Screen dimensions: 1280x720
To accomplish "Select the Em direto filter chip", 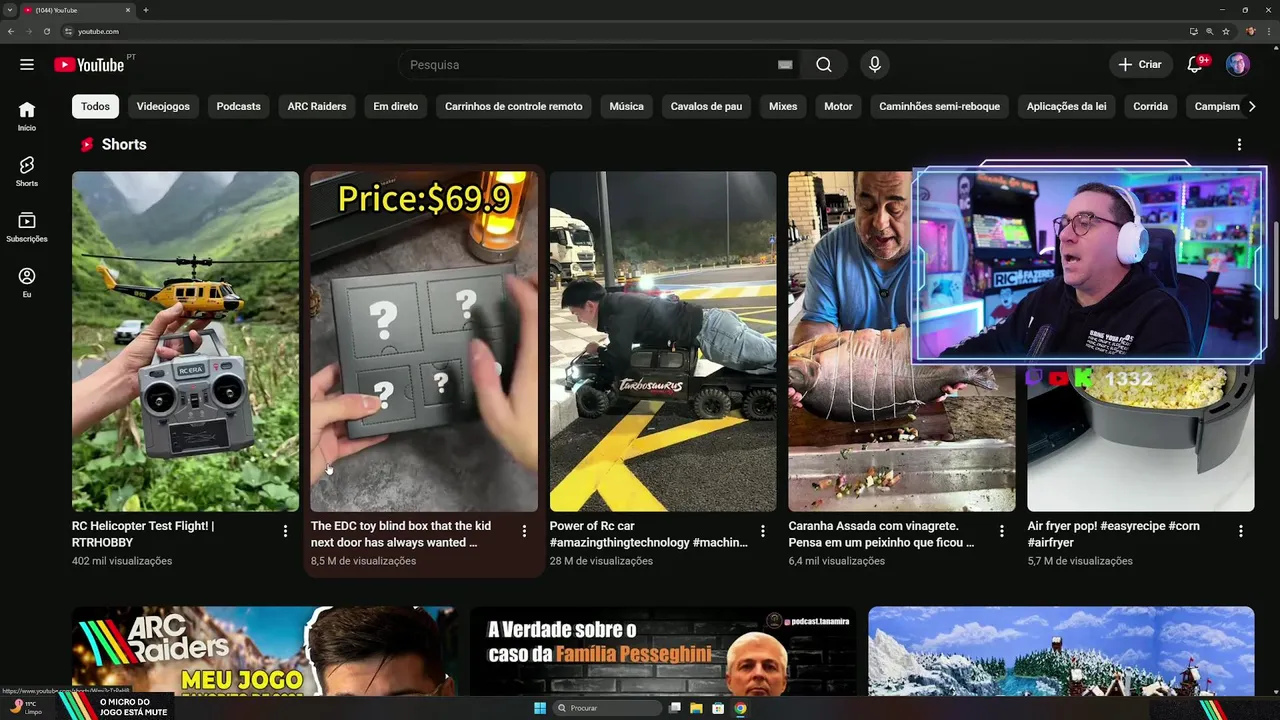I will (396, 106).
